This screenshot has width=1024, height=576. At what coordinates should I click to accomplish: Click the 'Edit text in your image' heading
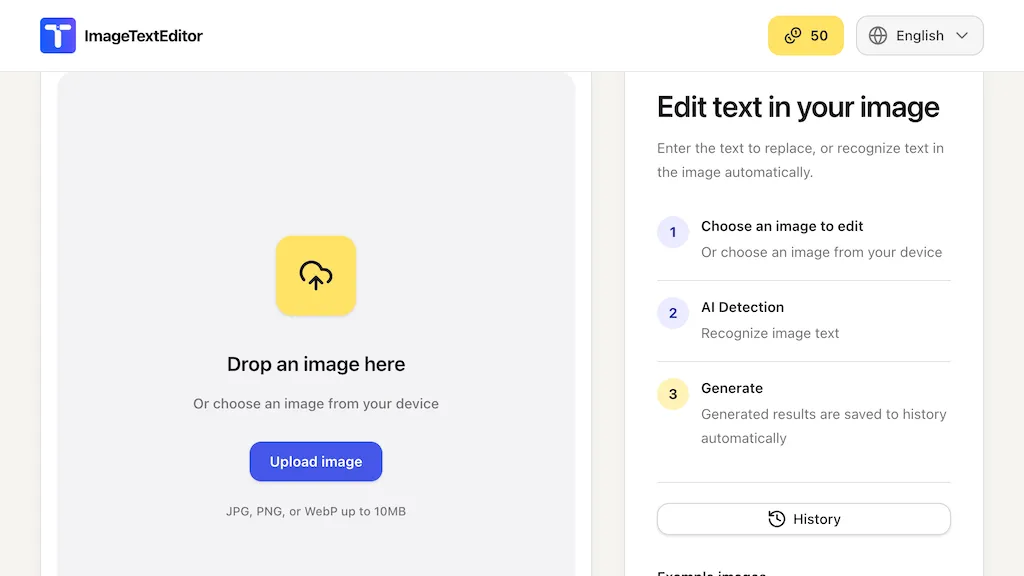pos(798,107)
